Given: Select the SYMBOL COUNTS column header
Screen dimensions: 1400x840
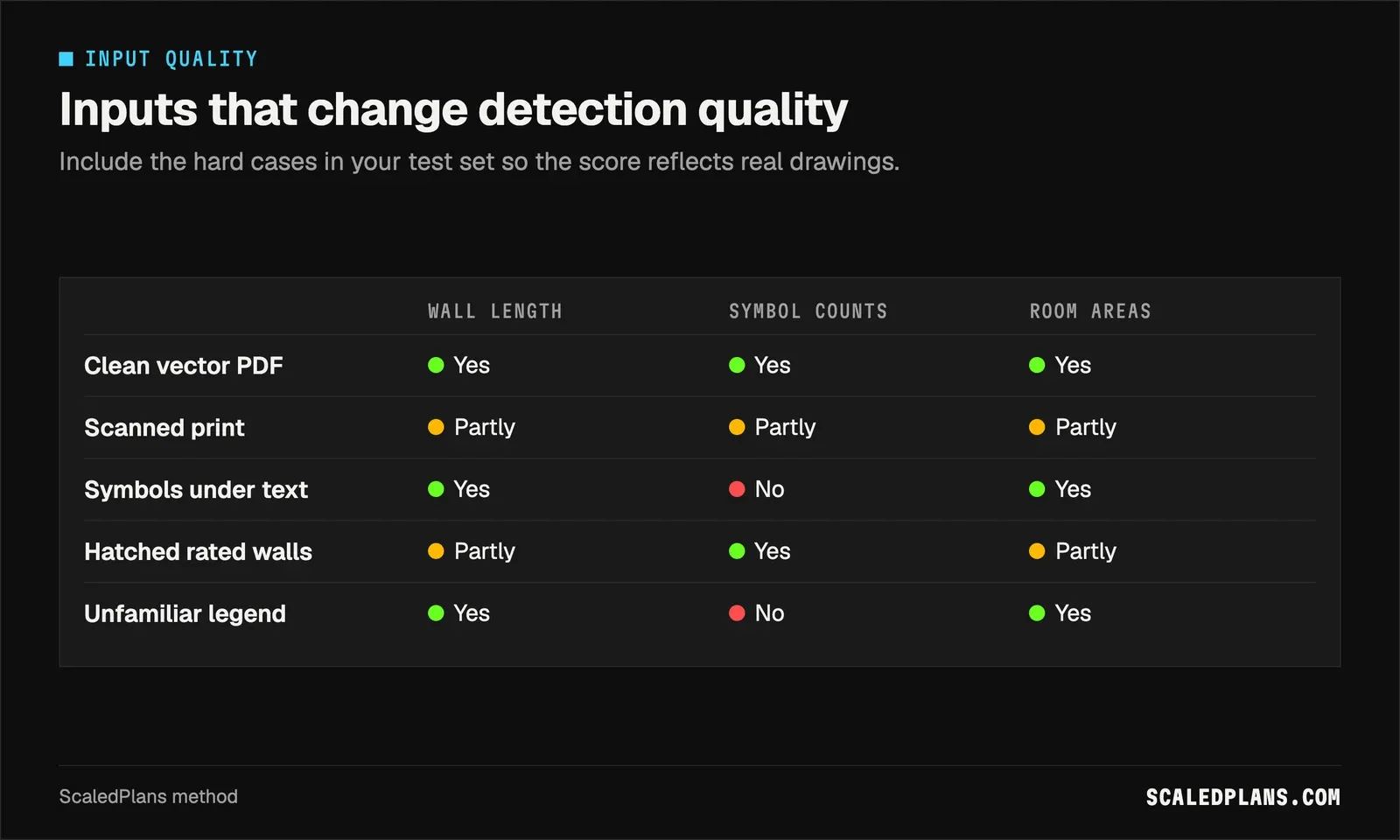Looking at the screenshot, I should click(808, 311).
